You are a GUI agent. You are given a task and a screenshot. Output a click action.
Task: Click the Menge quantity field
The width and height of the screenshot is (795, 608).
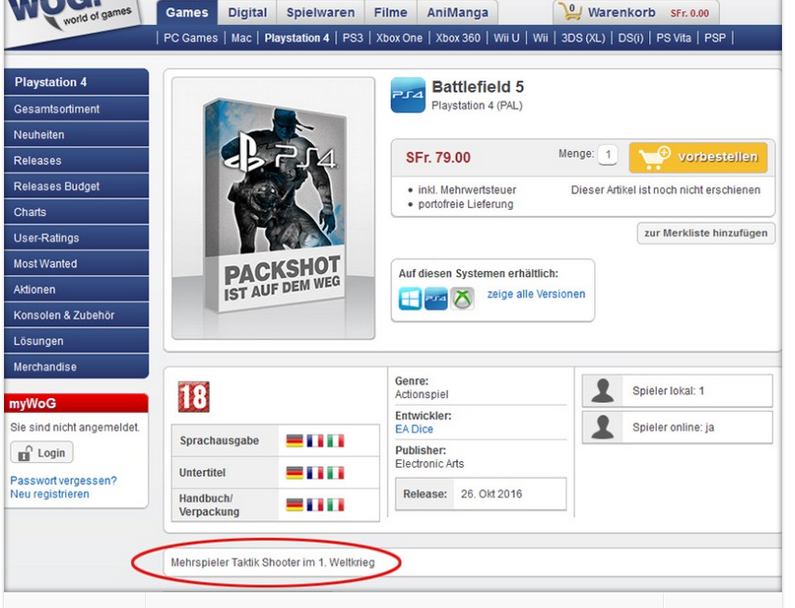point(608,154)
